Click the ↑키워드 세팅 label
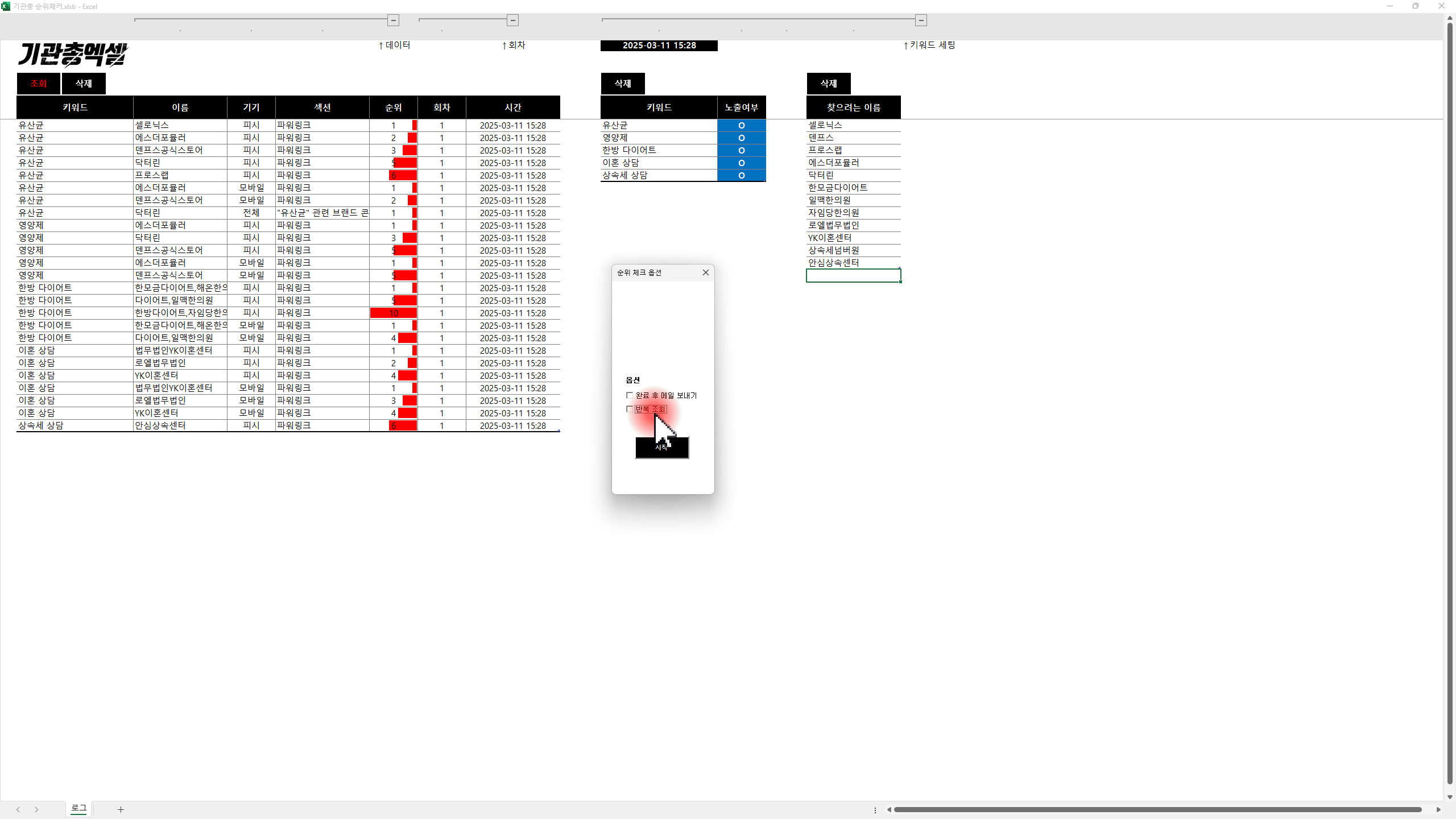 point(929,45)
